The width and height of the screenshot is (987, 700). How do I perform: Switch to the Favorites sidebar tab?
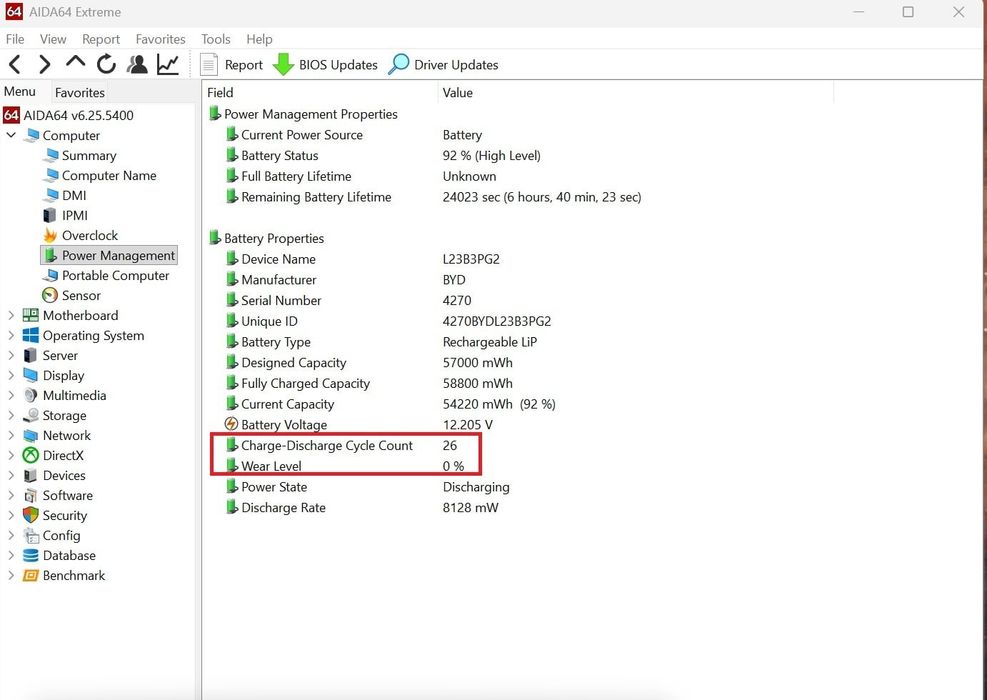(x=79, y=93)
